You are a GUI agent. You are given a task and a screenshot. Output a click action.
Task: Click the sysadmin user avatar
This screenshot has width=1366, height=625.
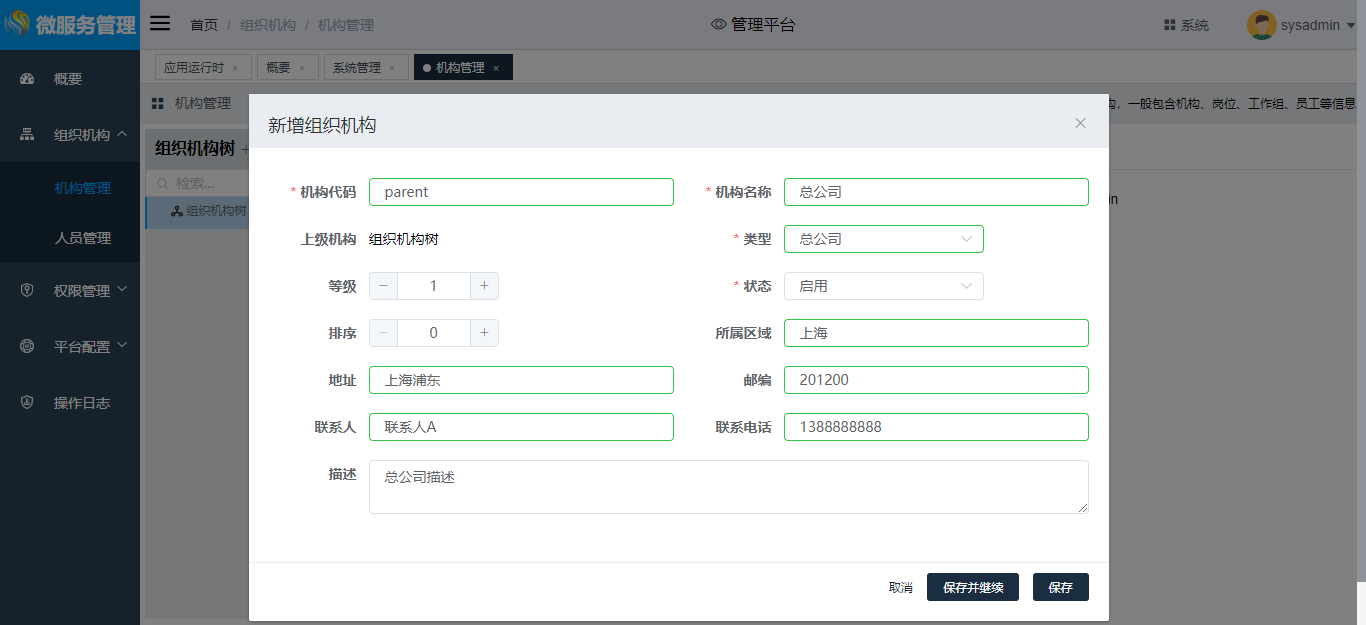tap(1261, 25)
